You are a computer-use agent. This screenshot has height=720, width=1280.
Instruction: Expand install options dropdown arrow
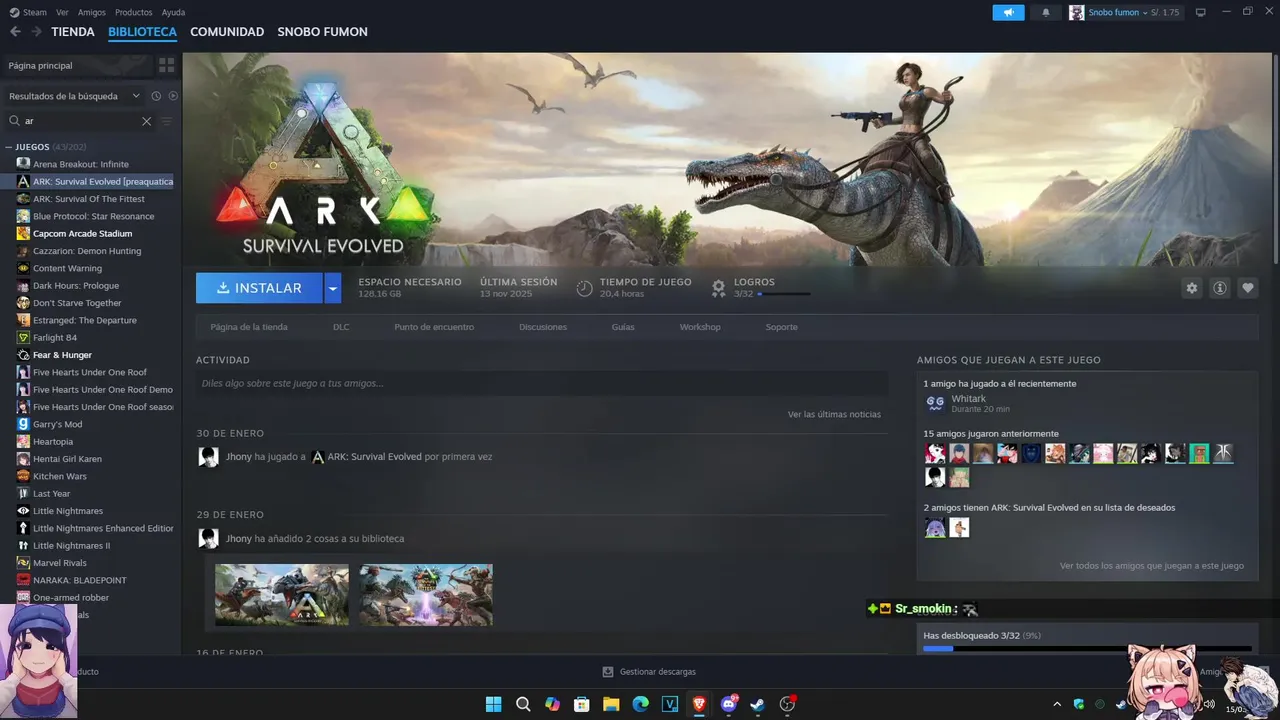[x=333, y=288]
